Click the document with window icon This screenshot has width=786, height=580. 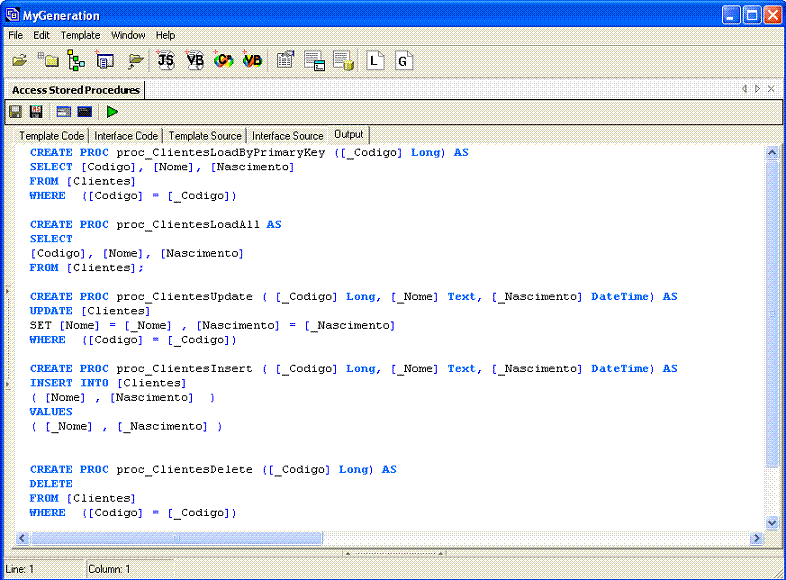click(315, 61)
